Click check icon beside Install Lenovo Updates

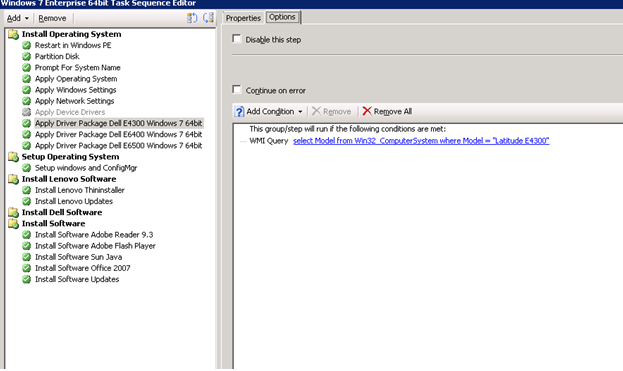(x=27, y=201)
